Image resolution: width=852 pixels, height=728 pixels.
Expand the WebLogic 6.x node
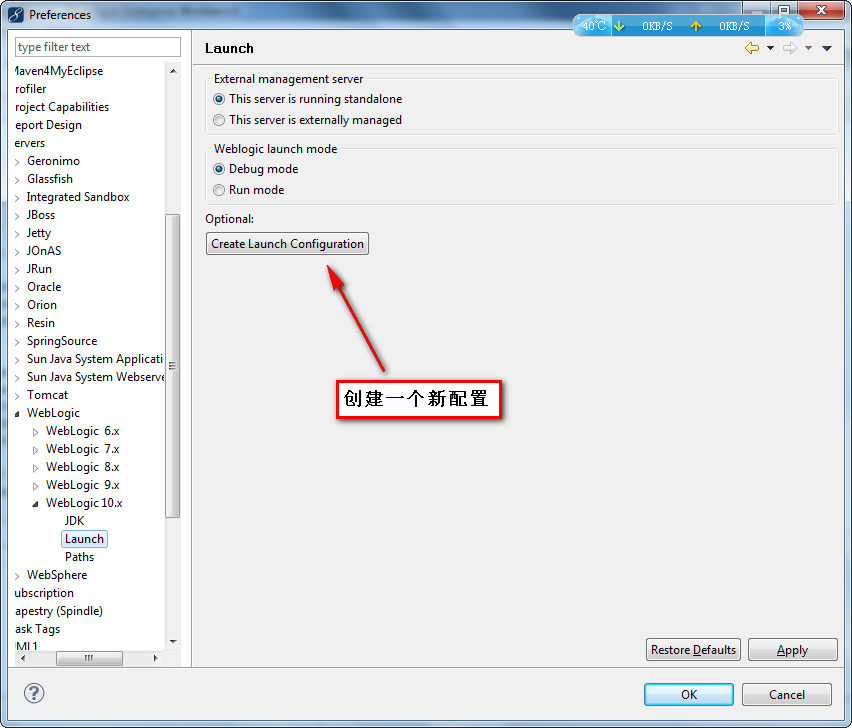(x=35, y=432)
